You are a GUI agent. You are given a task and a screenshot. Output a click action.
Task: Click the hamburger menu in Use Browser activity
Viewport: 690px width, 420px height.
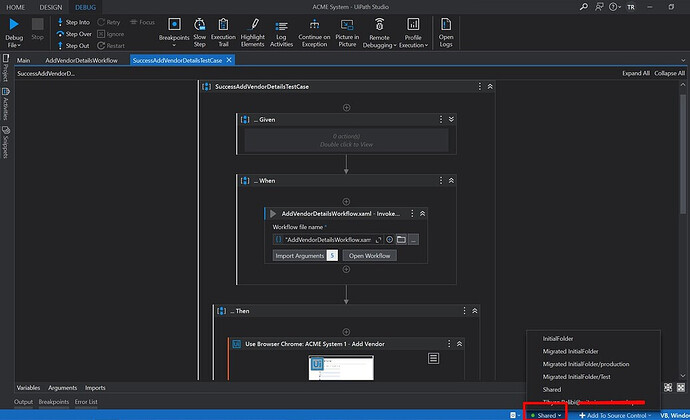click(x=433, y=358)
